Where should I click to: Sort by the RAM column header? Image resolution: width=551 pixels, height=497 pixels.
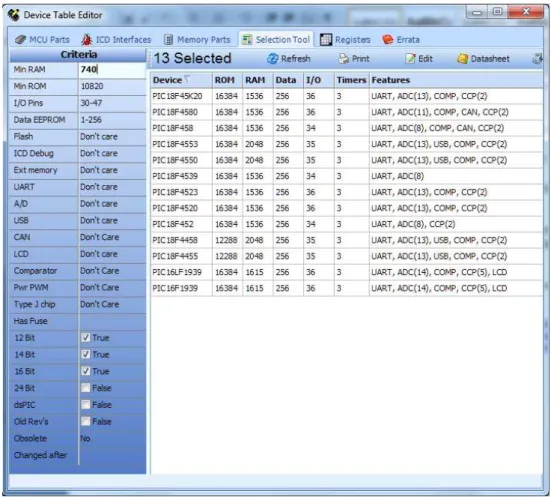[x=258, y=80]
